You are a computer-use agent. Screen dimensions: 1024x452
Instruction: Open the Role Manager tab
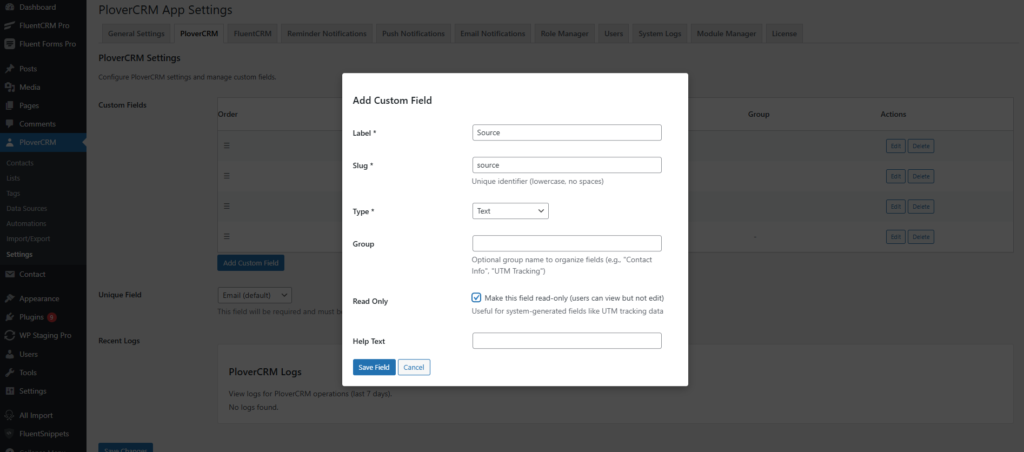(x=564, y=33)
